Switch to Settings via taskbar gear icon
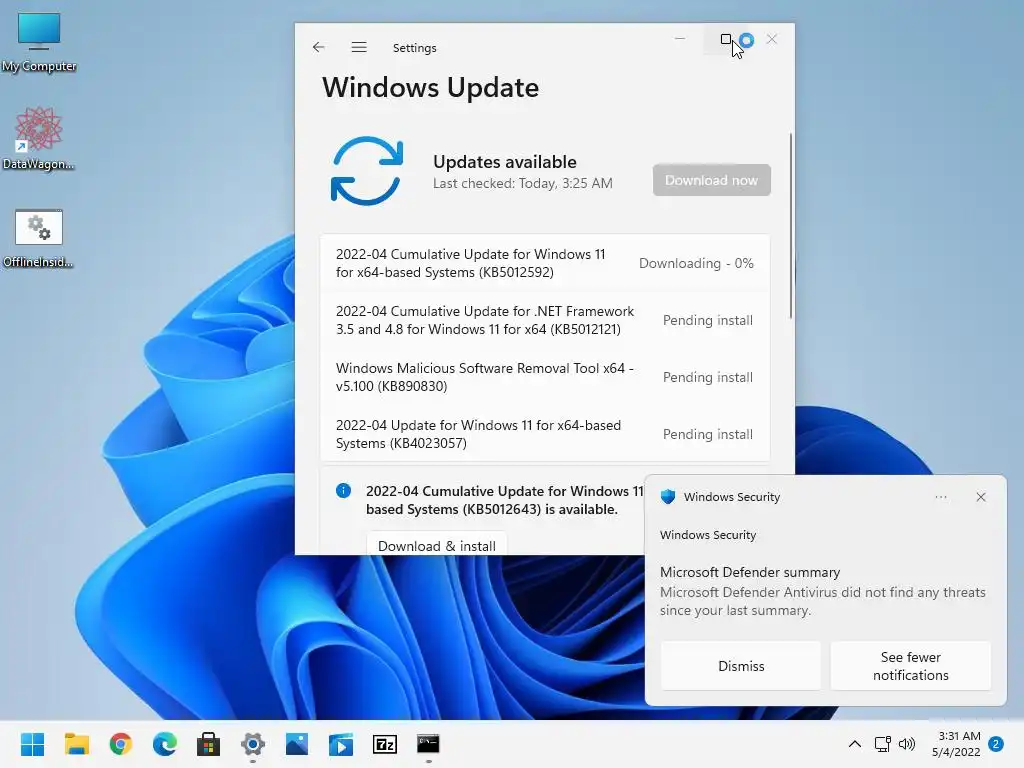The image size is (1024, 768). (253, 744)
